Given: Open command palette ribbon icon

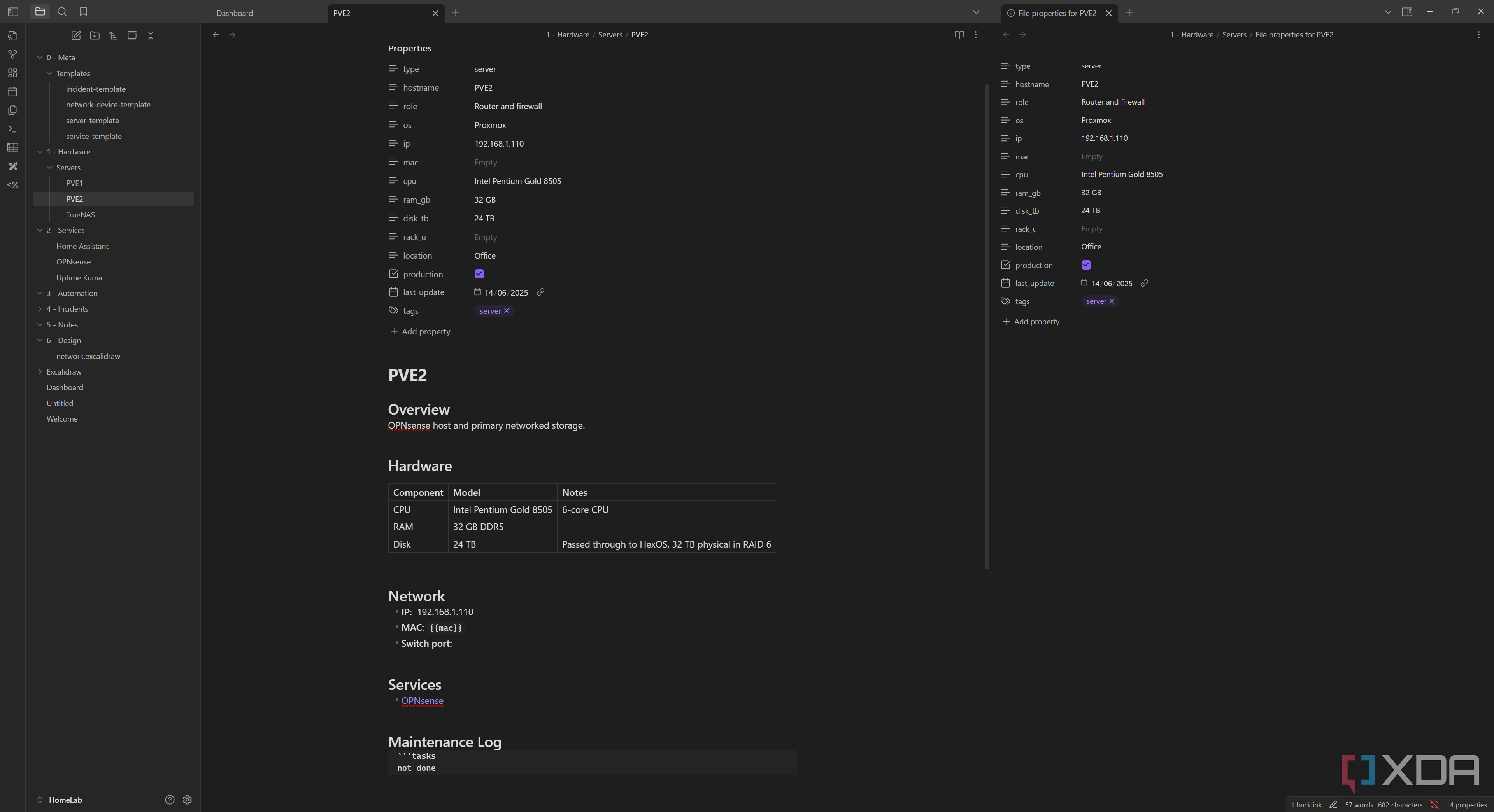Looking at the screenshot, I should click(12, 129).
